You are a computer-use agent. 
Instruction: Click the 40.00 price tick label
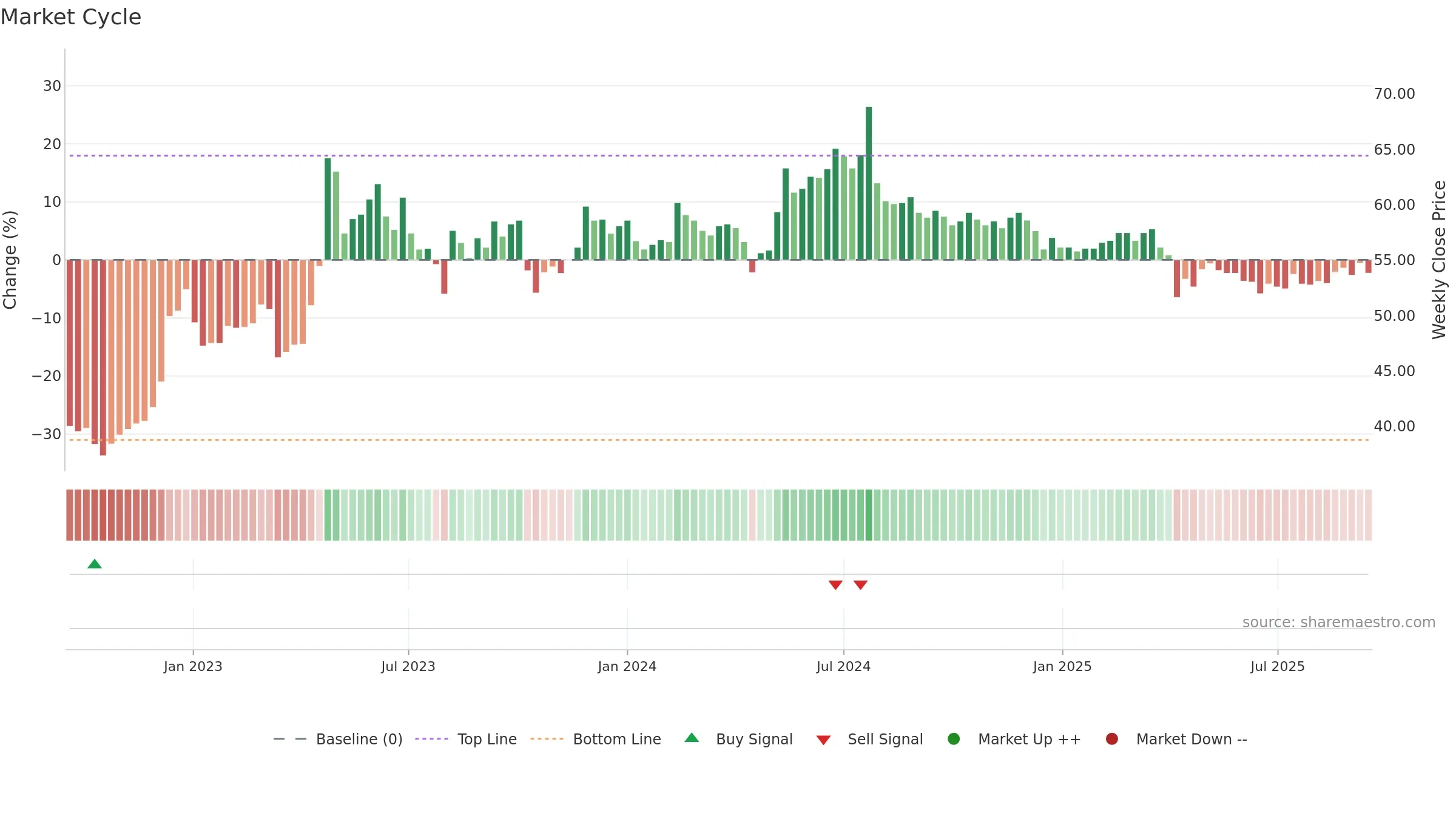pos(1394,426)
